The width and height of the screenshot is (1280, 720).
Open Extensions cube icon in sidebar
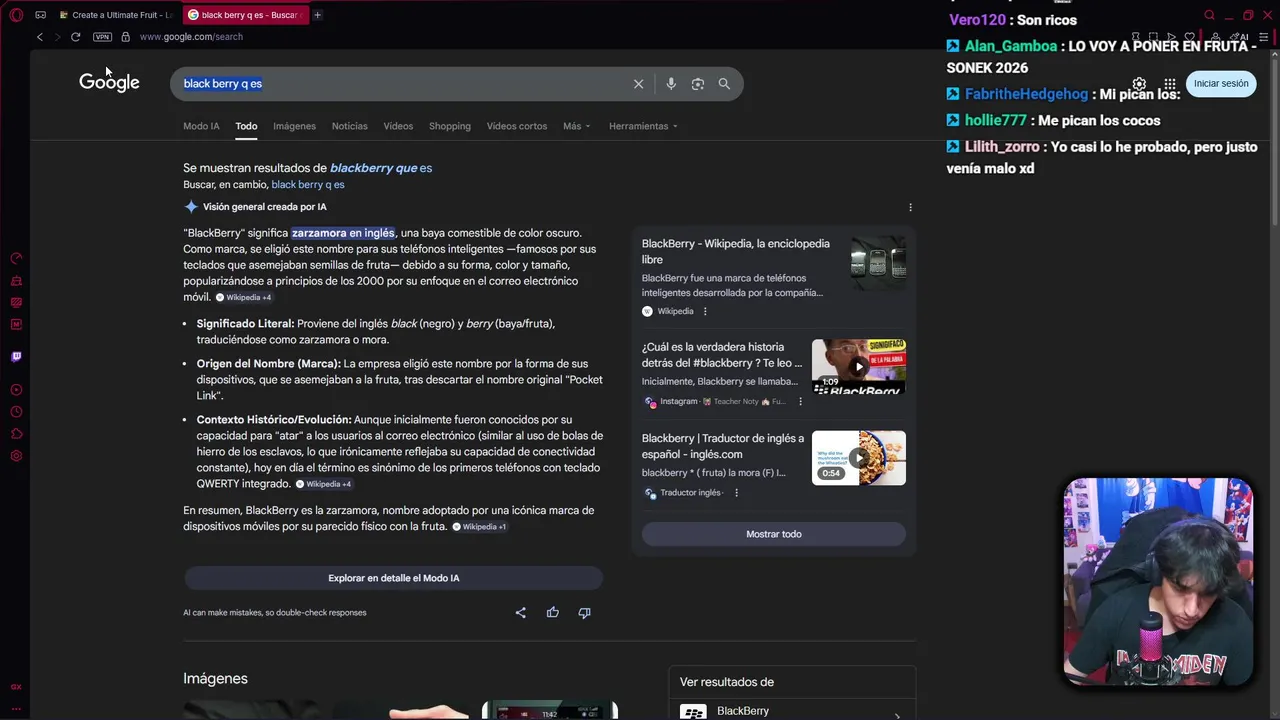[x=16, y=434]
